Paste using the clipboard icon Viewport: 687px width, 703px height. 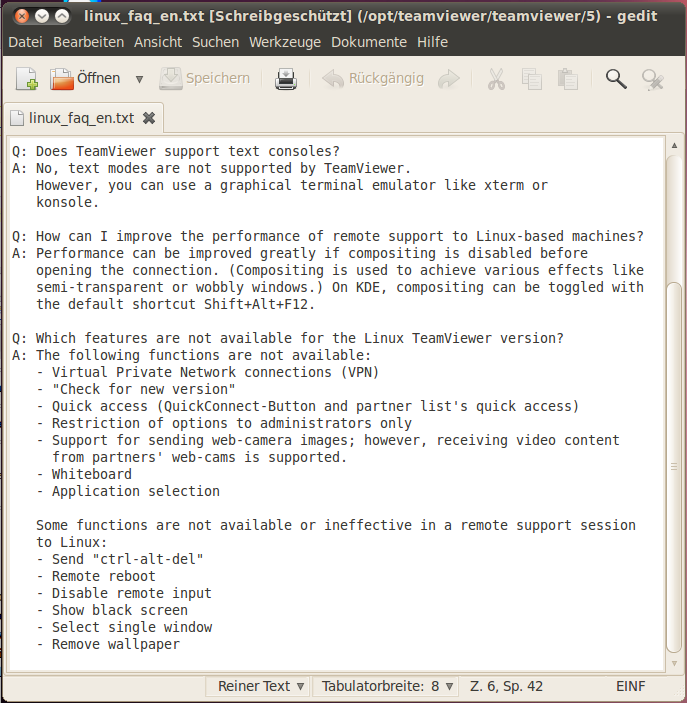click(x=568, y=79)
